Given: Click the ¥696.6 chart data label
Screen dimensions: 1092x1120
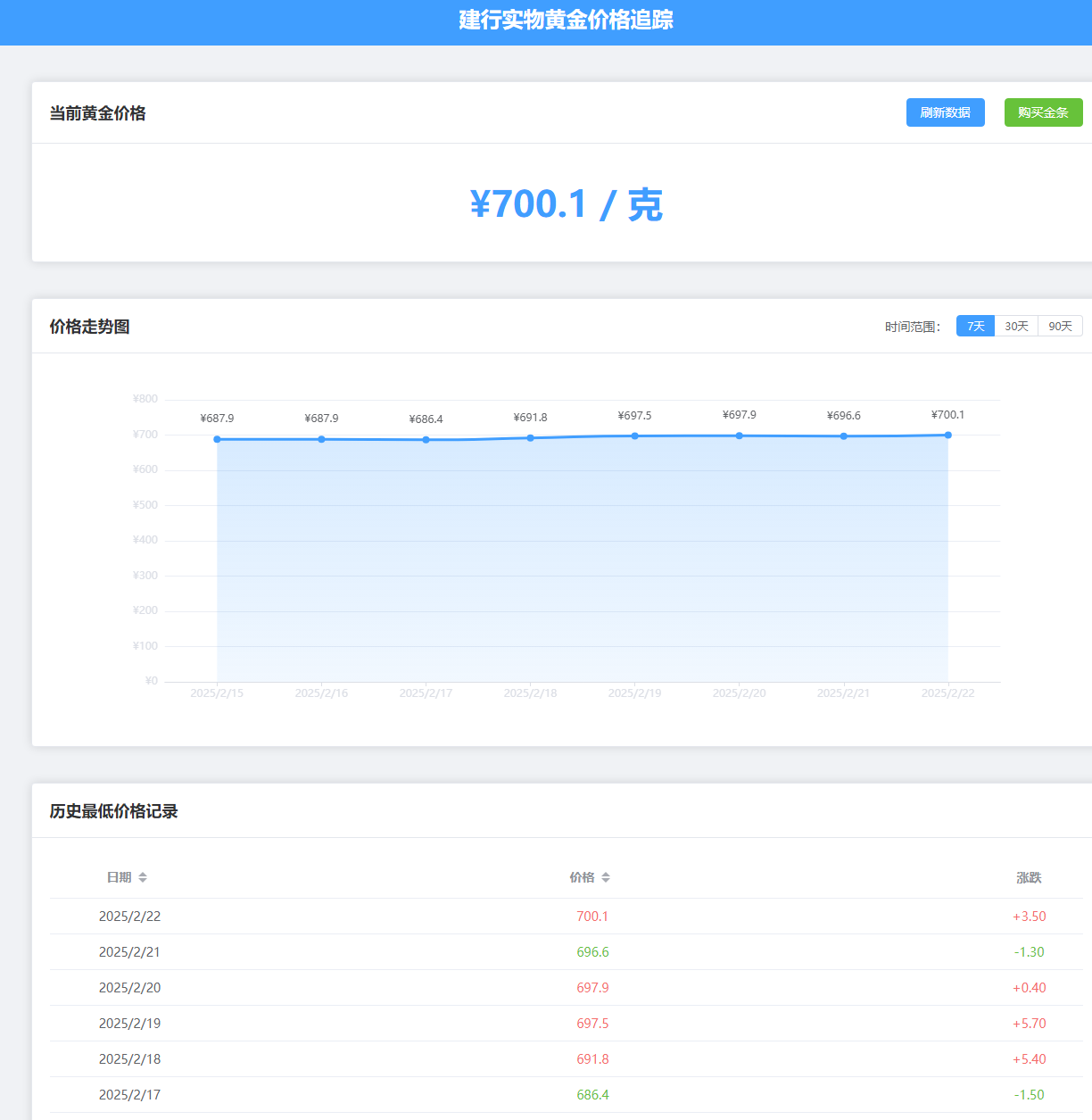Looking at the screenshot, I should pos(843,416).
